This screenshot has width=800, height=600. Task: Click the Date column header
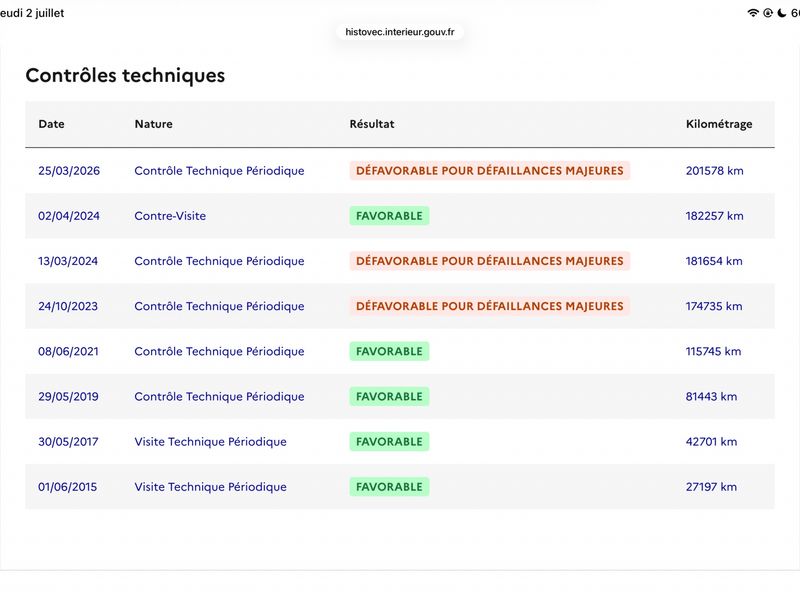(52, 124)
